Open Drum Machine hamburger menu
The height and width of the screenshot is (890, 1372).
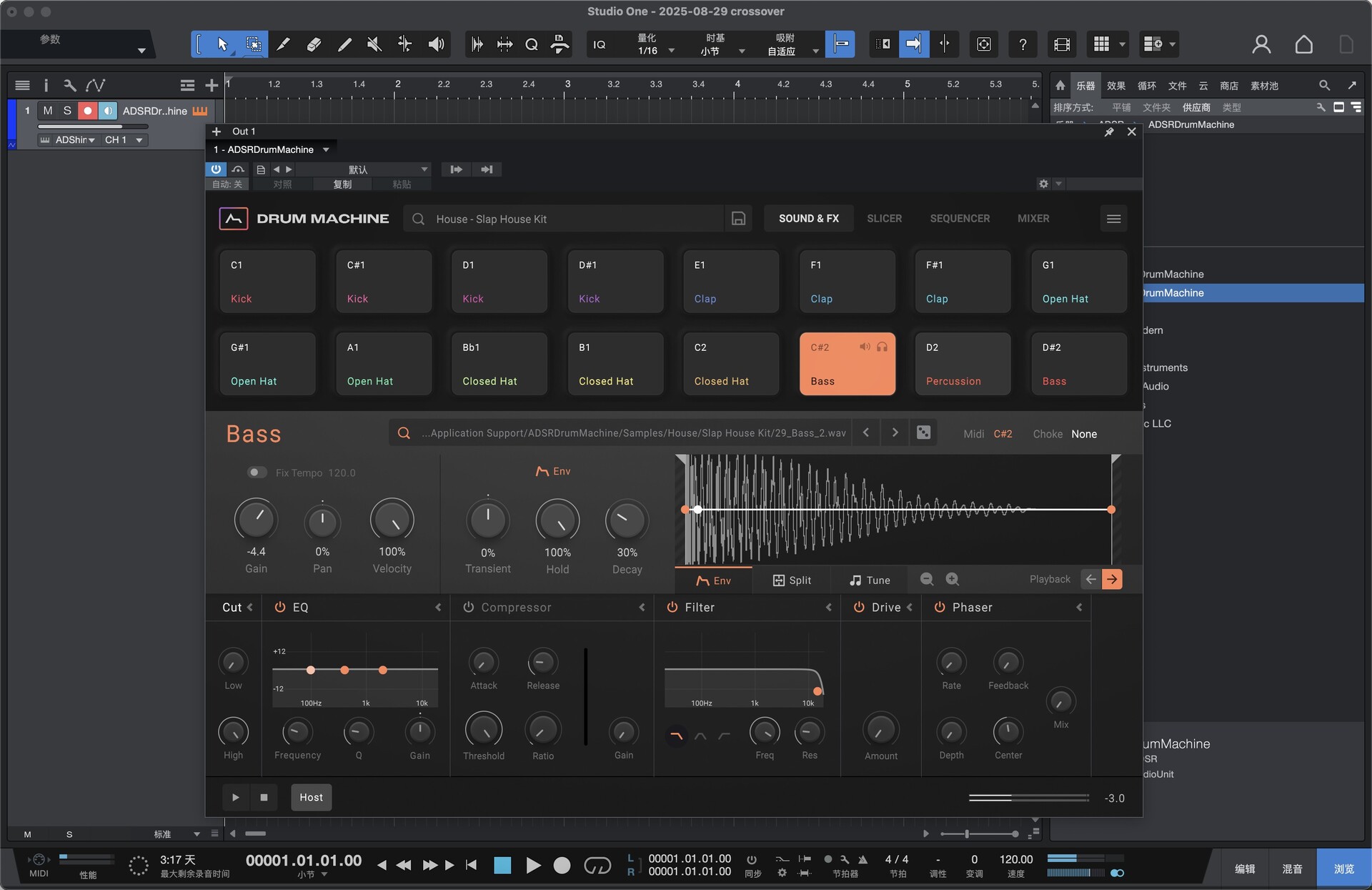pos(1113,219)
